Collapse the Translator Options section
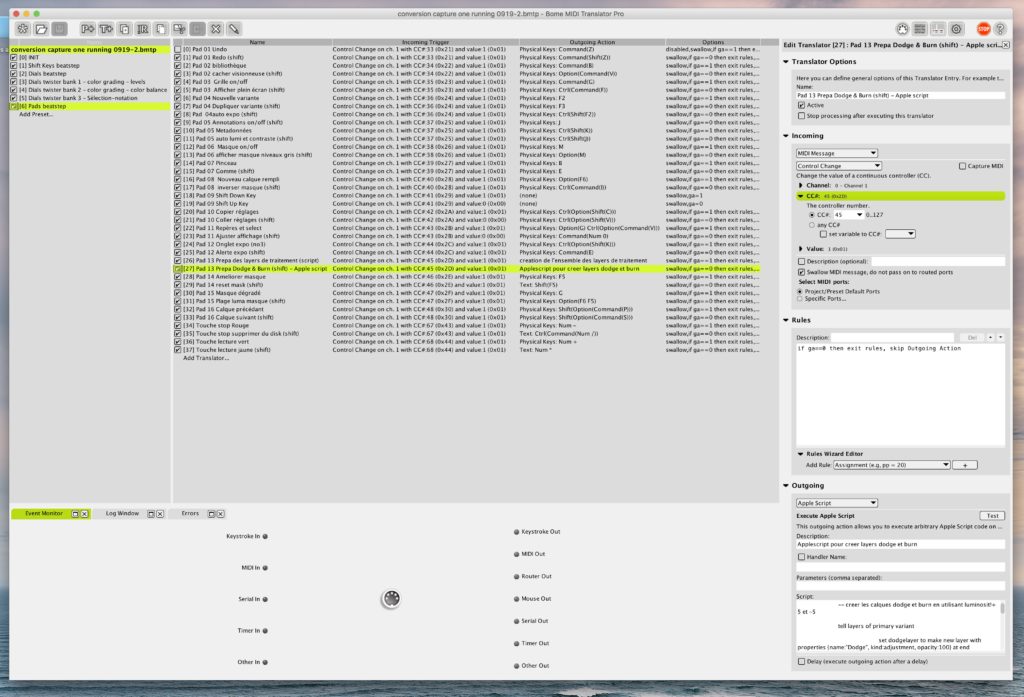The image size is (1024, 697). point(786,61)
